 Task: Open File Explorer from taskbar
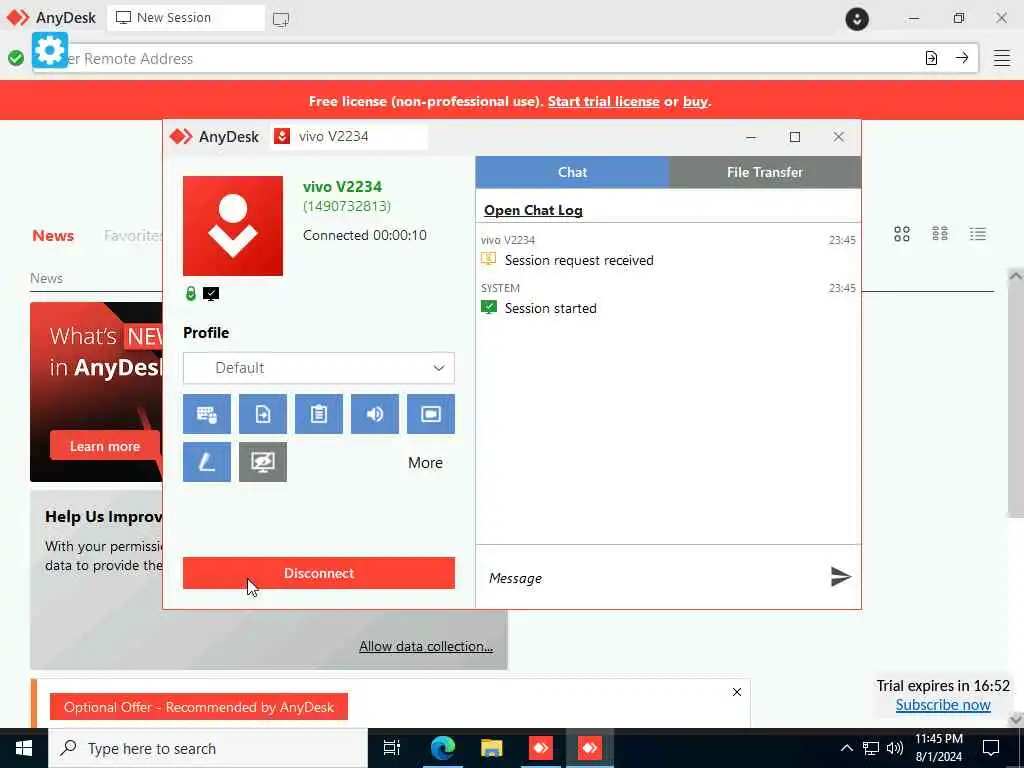(491, 748)
